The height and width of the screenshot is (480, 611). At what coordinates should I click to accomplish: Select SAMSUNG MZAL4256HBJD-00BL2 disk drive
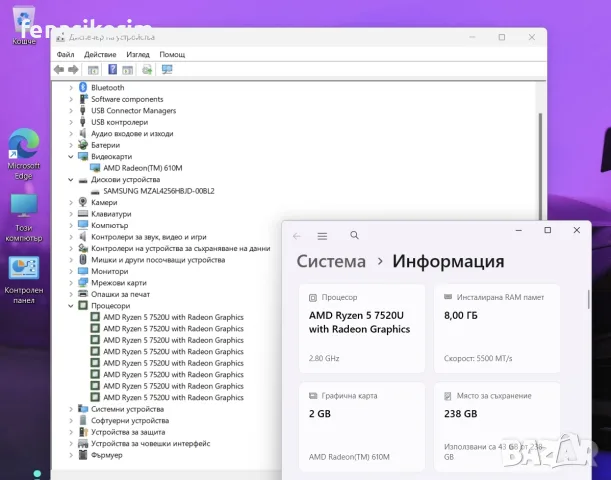click(159, 191)
